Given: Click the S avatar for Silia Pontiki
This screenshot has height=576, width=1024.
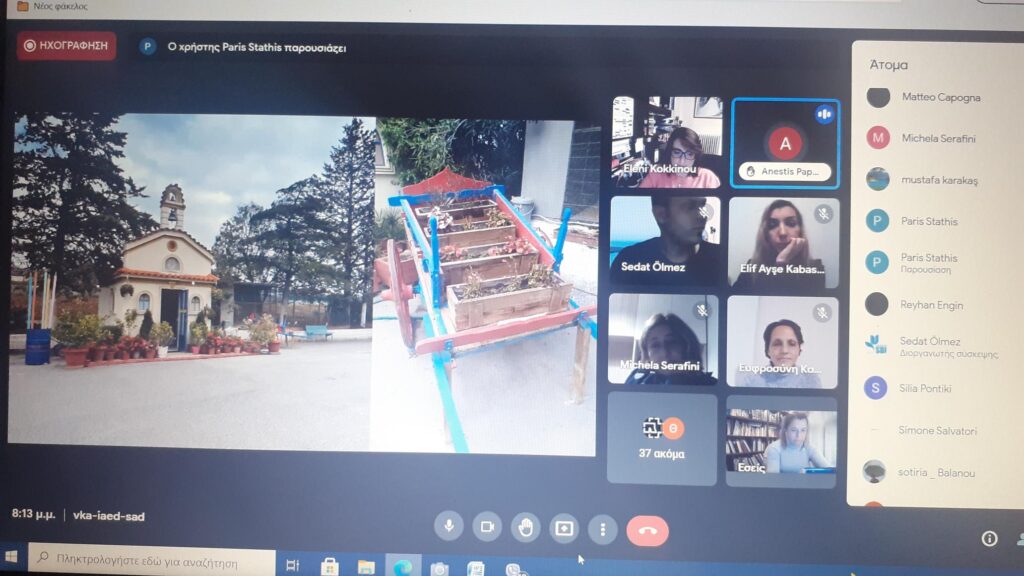Looking at the screenshot, I should [x=875, y=388].
